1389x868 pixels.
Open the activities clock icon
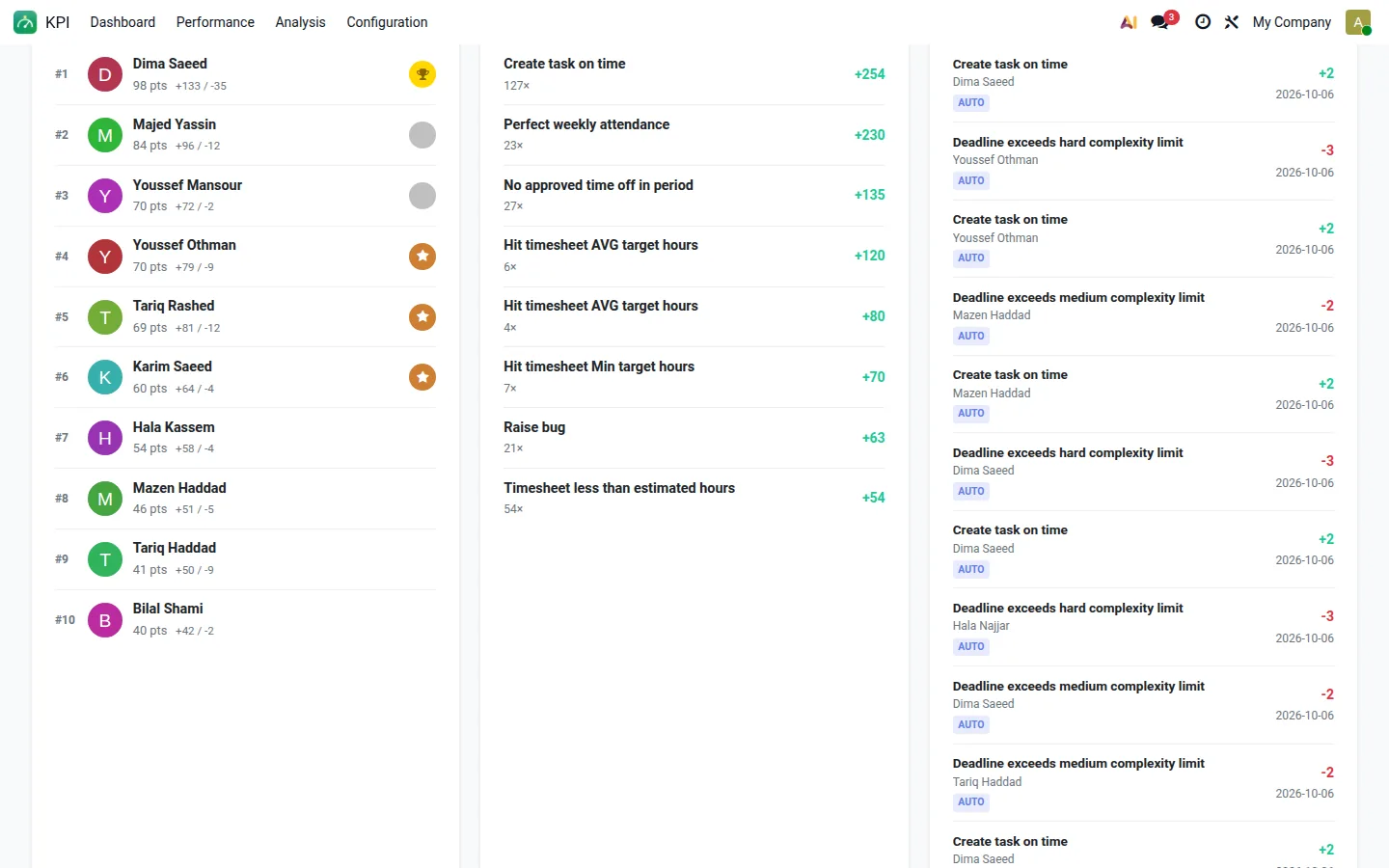pyautogui.click(x=1203, y=22)
